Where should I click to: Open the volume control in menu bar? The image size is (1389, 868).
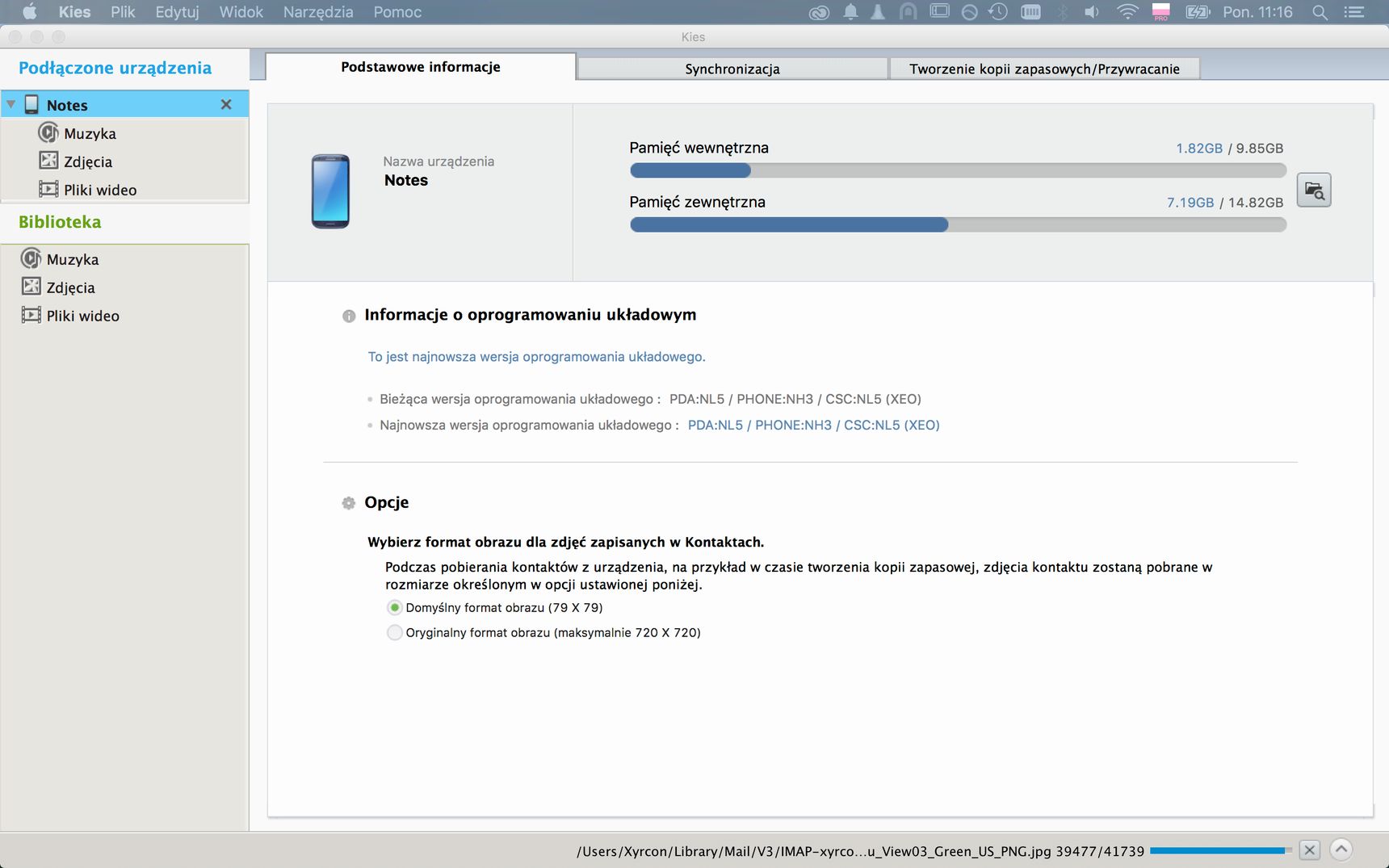point(1092,12)
